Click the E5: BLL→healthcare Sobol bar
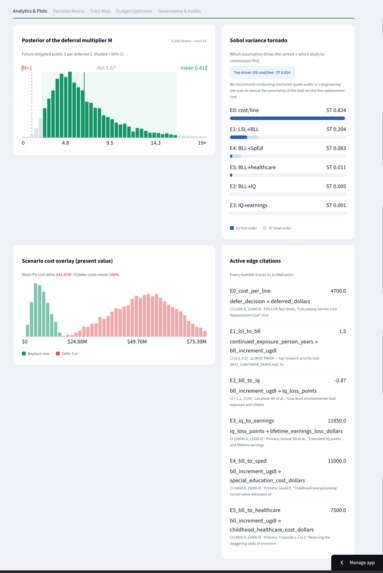Viewport: 383px width, 573px height. (x=288, y=175)
